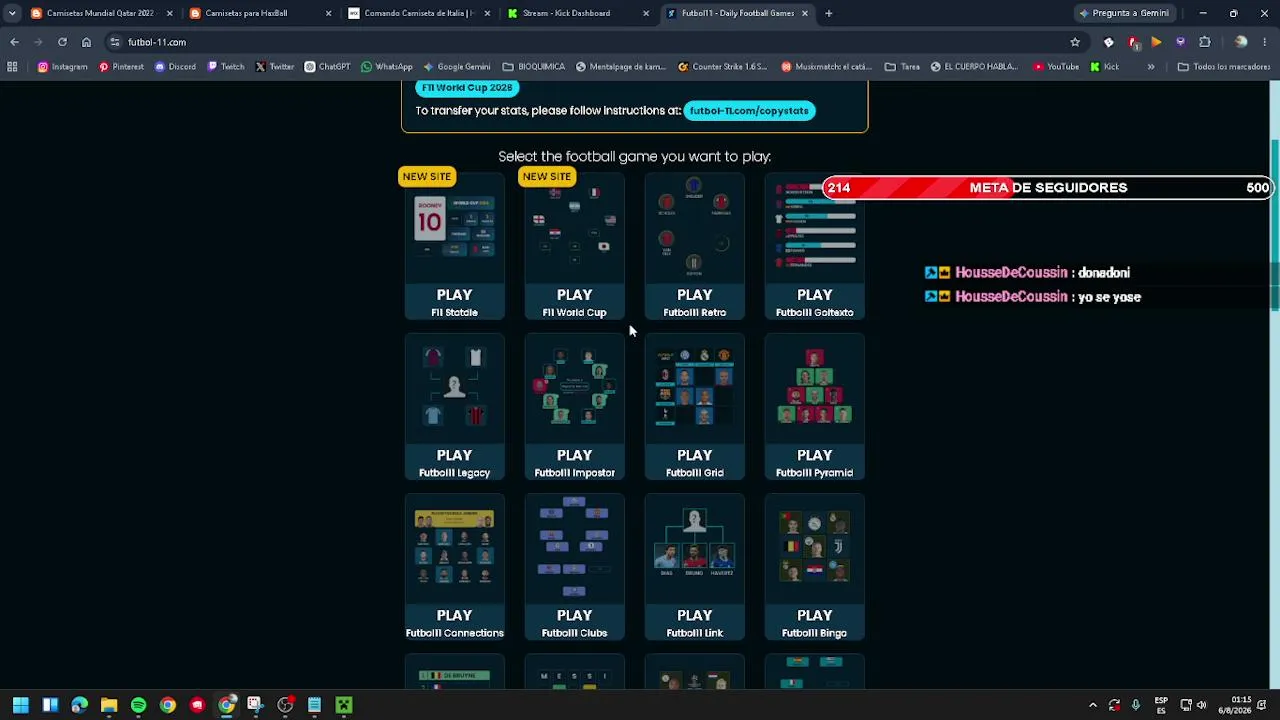
Task: Open the Todos los marcadores folder
Action: (x=1224, y=67)
